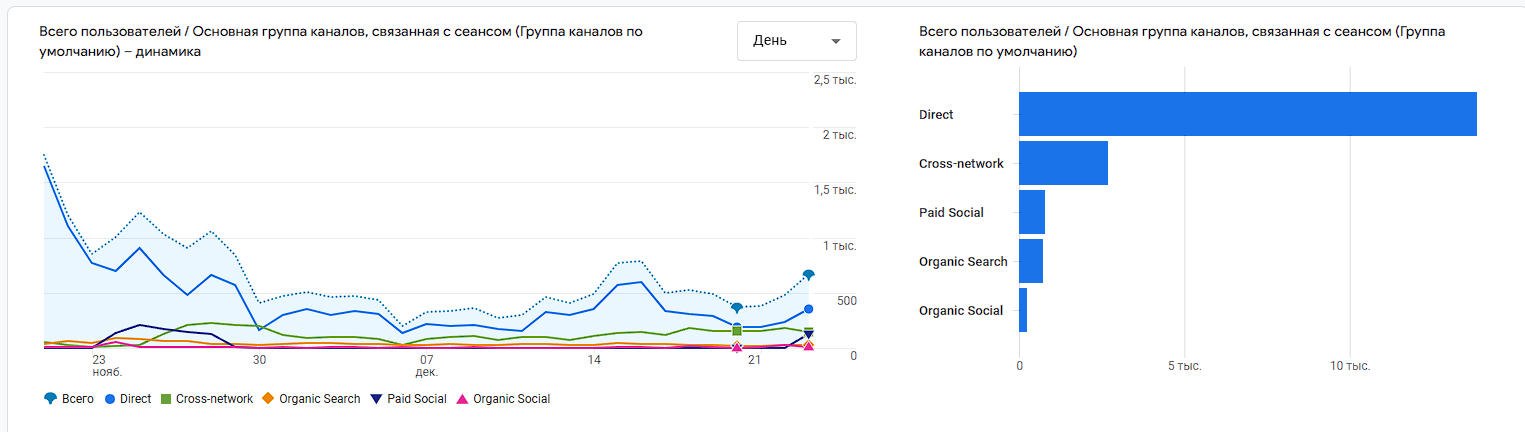Select the Direct bar in the bar chart
The width and height of the screenshot is (1525, 432).
pyautogui.click(x=1247, y=114)
